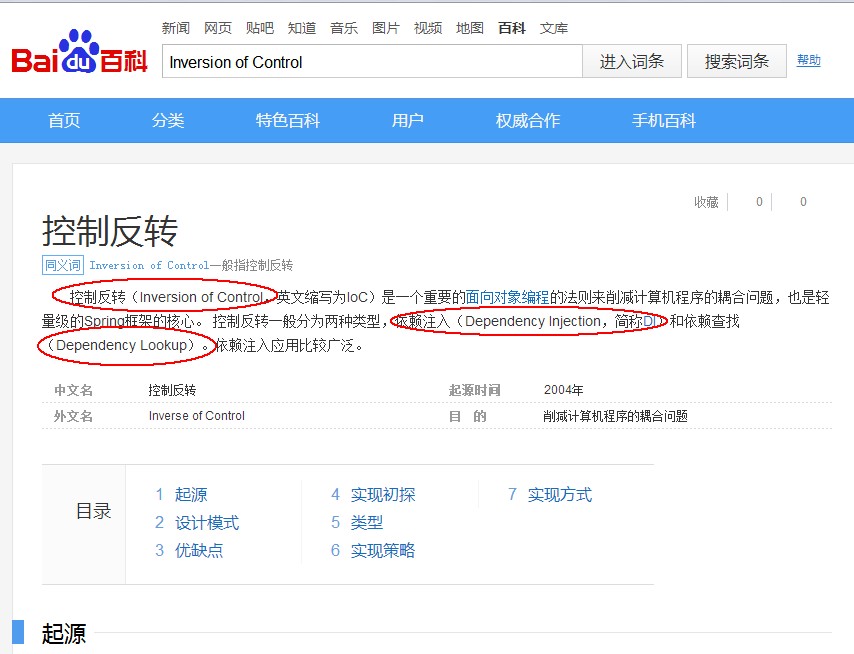Image resolution: width=854 pixels, height=654 pixels.
Task: Follow the DI hyperlink in the summary
Action: [649, 321]
